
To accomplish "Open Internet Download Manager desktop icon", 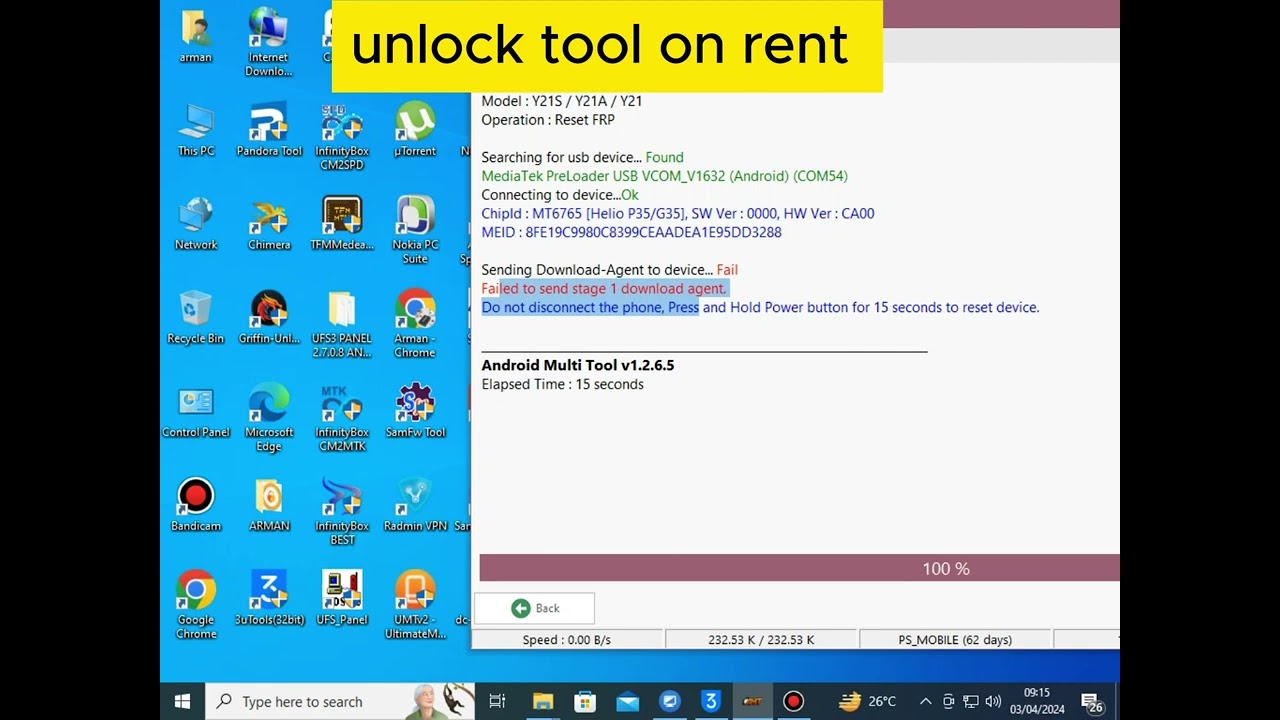I will (x=268, y=42).
